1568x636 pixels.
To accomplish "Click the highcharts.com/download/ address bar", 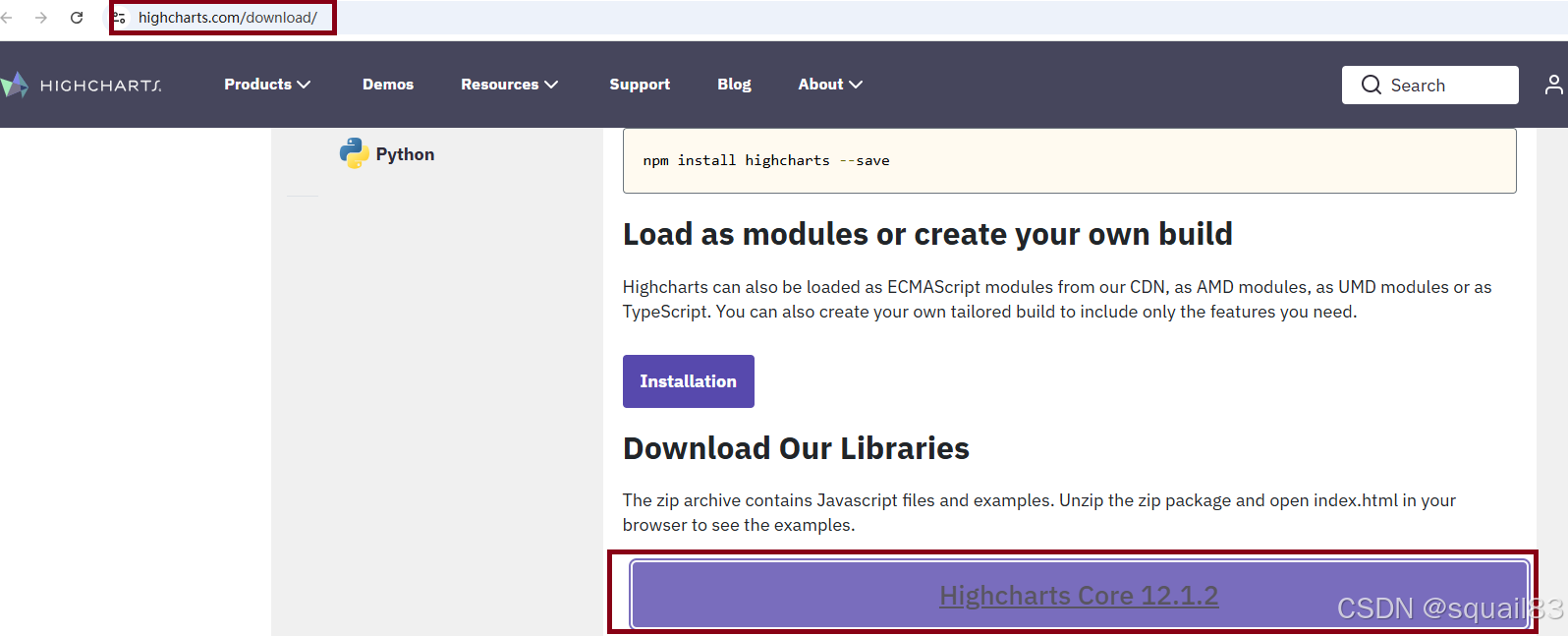I will 228,18.
